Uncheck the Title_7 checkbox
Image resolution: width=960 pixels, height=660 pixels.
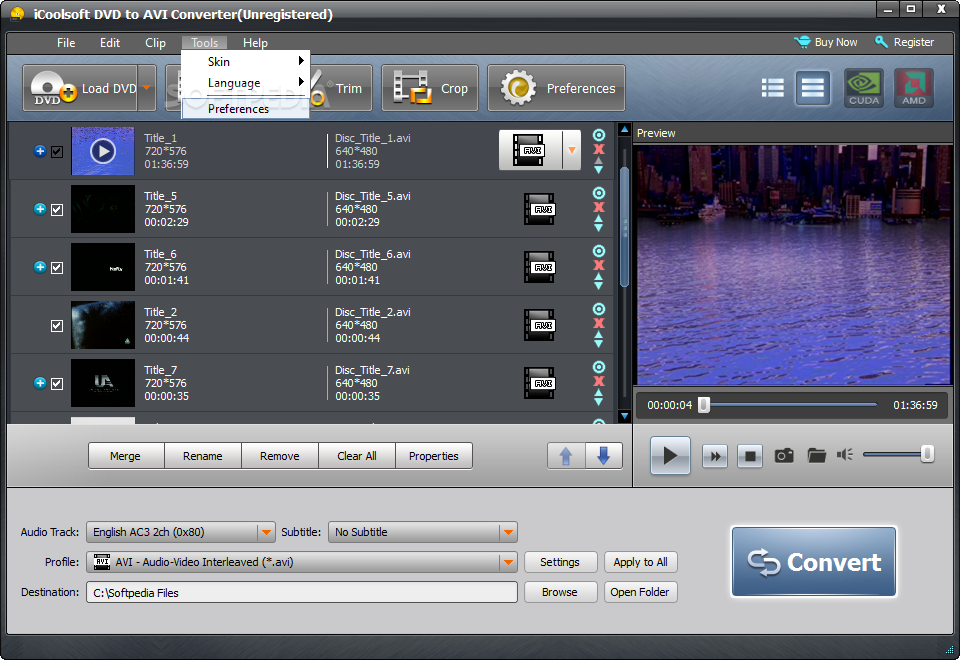coord(57,384)
